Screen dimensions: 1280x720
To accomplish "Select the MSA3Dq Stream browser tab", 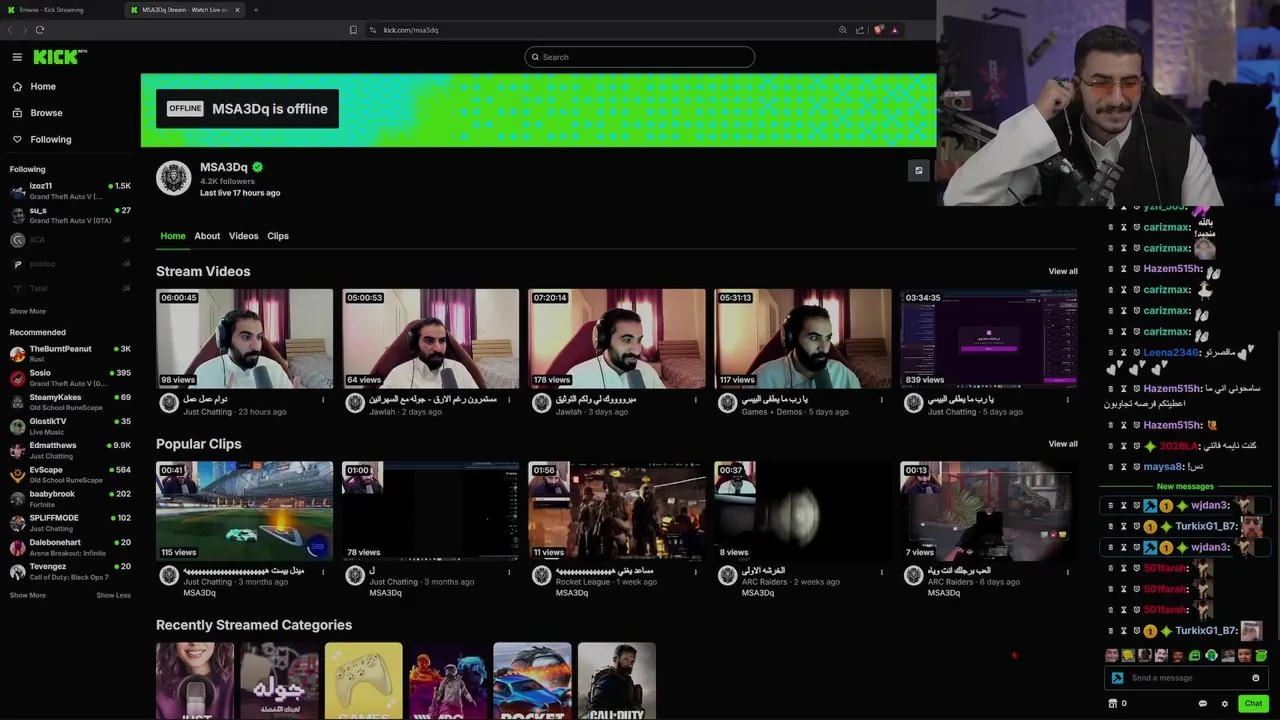I will coord(185,10).
